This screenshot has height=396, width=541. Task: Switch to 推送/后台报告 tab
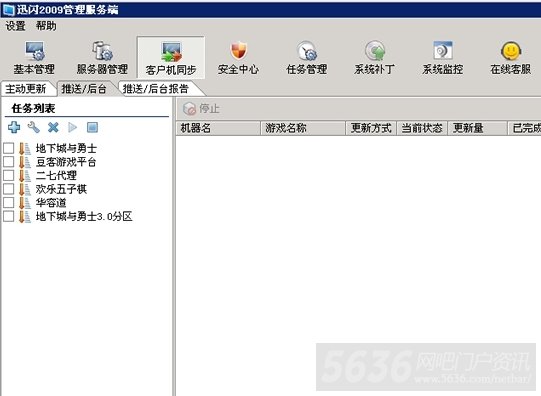point(156,89)
